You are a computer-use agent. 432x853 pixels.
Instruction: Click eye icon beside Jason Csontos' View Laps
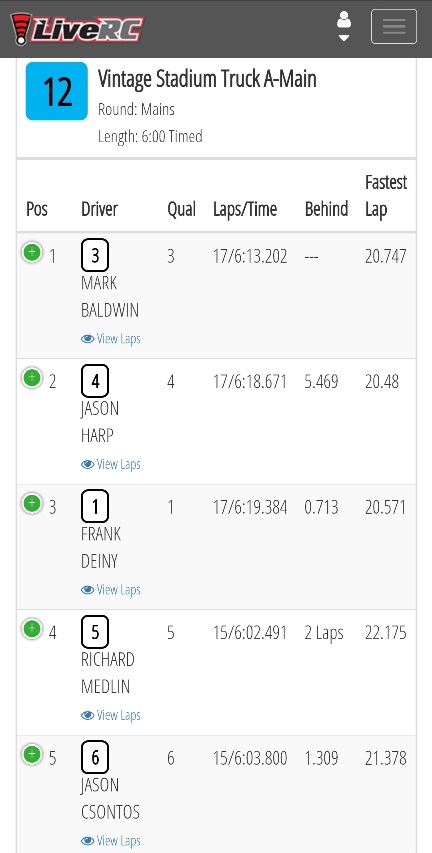click(x=88, y=841)
